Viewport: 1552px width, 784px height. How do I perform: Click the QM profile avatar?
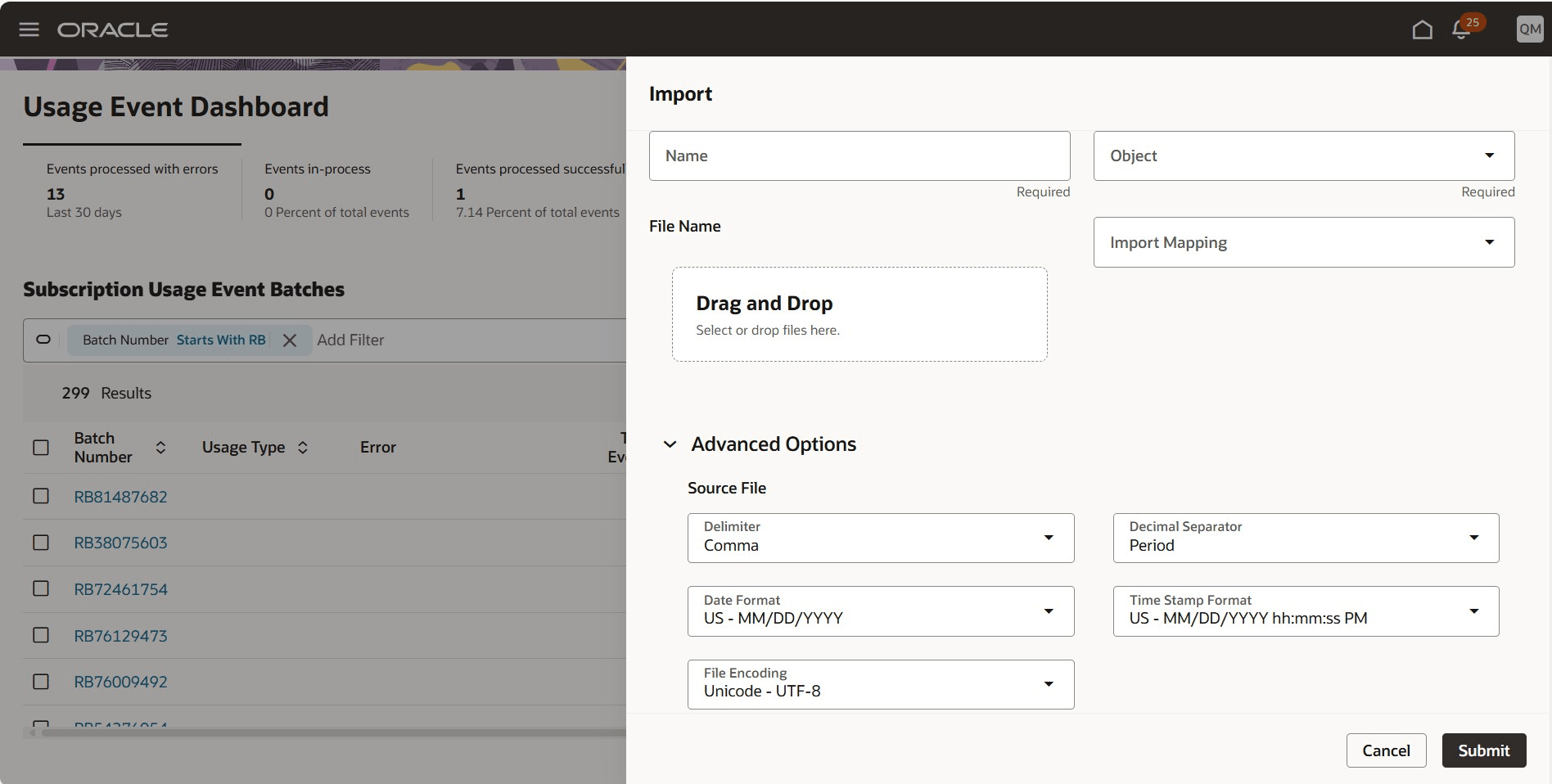[x=1528, y=29]
